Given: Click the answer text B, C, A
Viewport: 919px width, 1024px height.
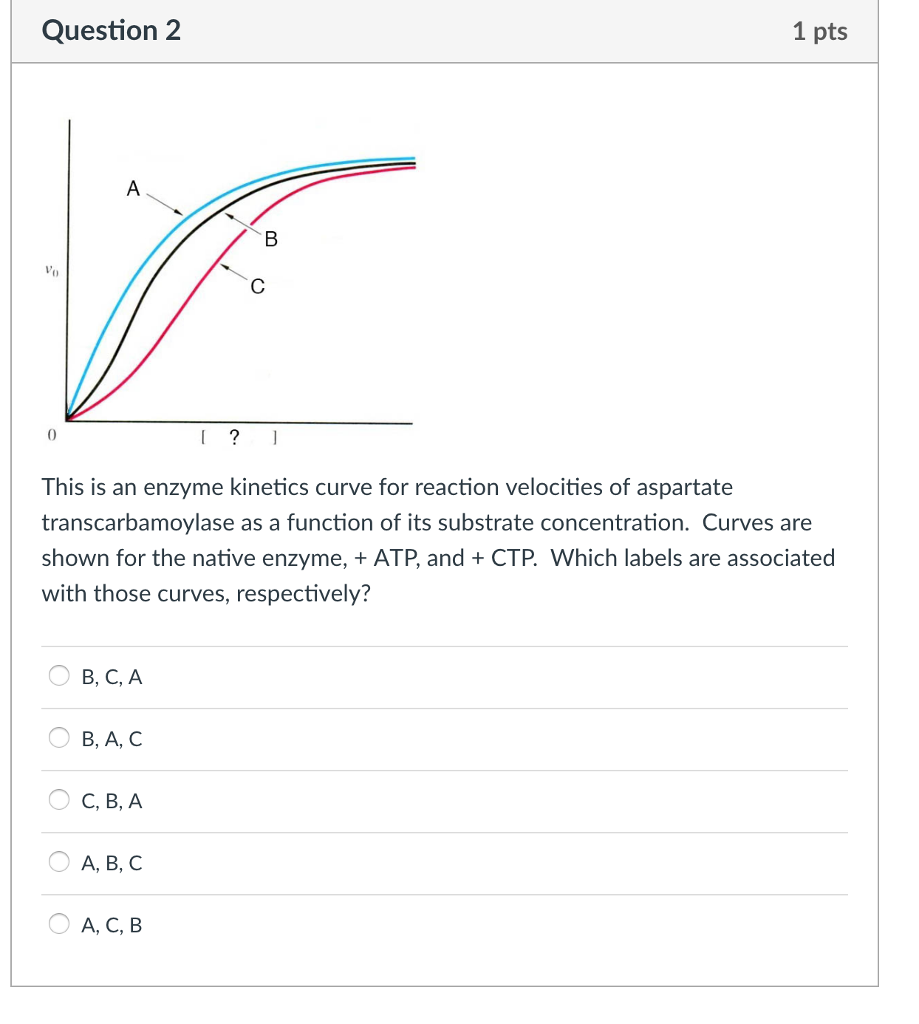Looking at the screenshot, I should 111,677.
